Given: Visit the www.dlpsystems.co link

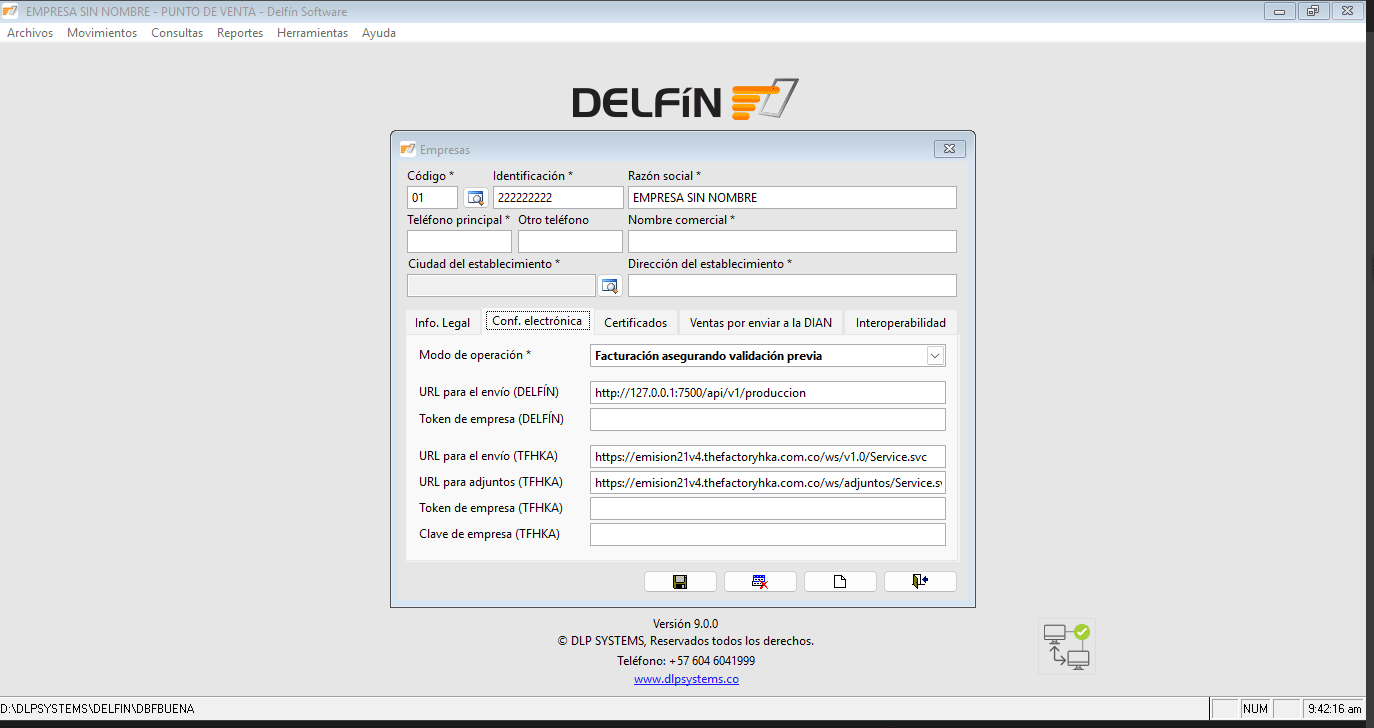Looking at the screenshot, I should 686,680.
